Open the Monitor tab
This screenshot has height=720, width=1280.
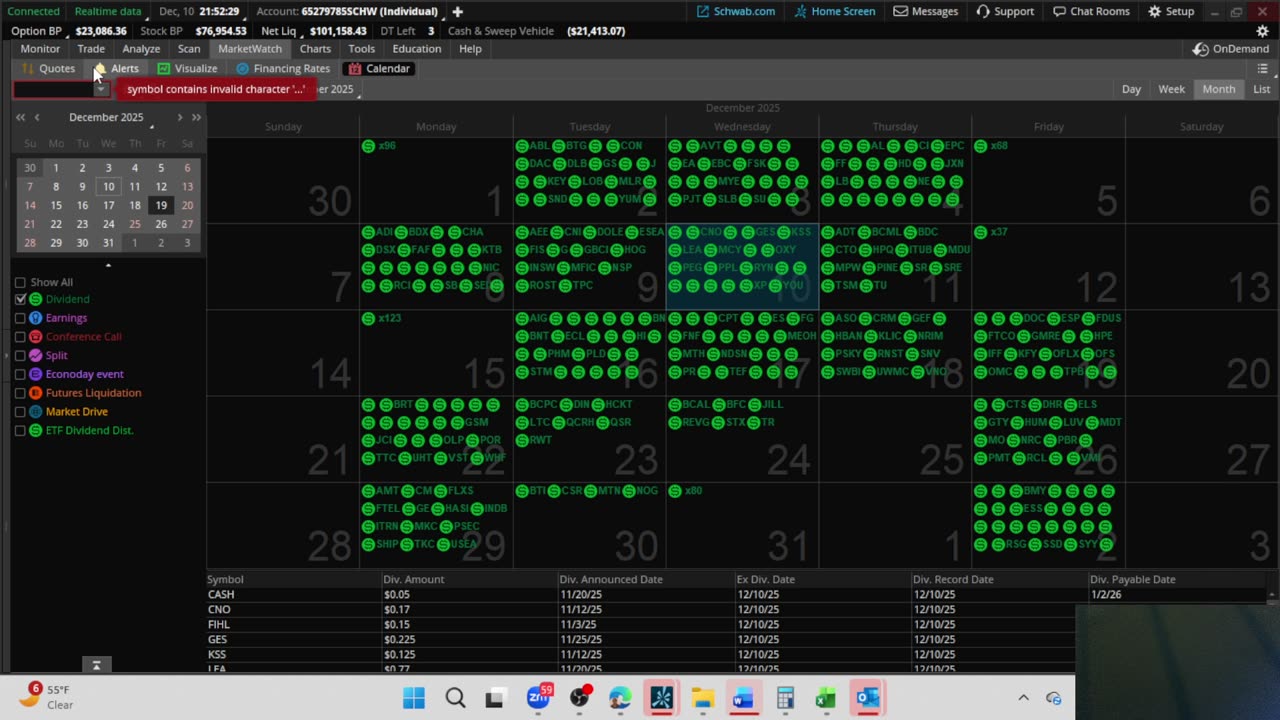pyautogui.click(x=40, y=49)
